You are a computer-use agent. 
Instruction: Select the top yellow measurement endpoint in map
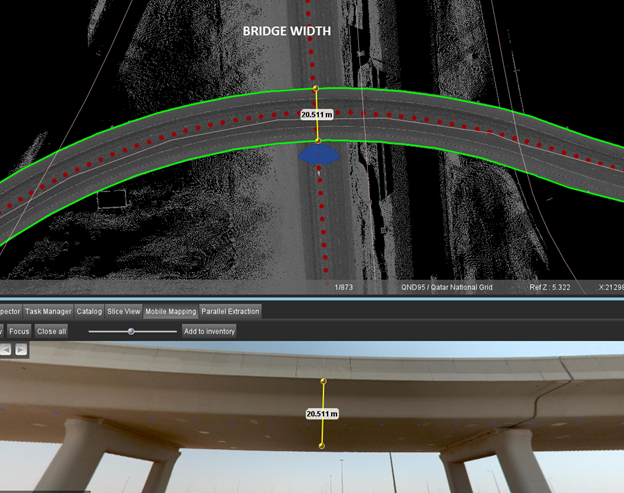click(316, 88)
